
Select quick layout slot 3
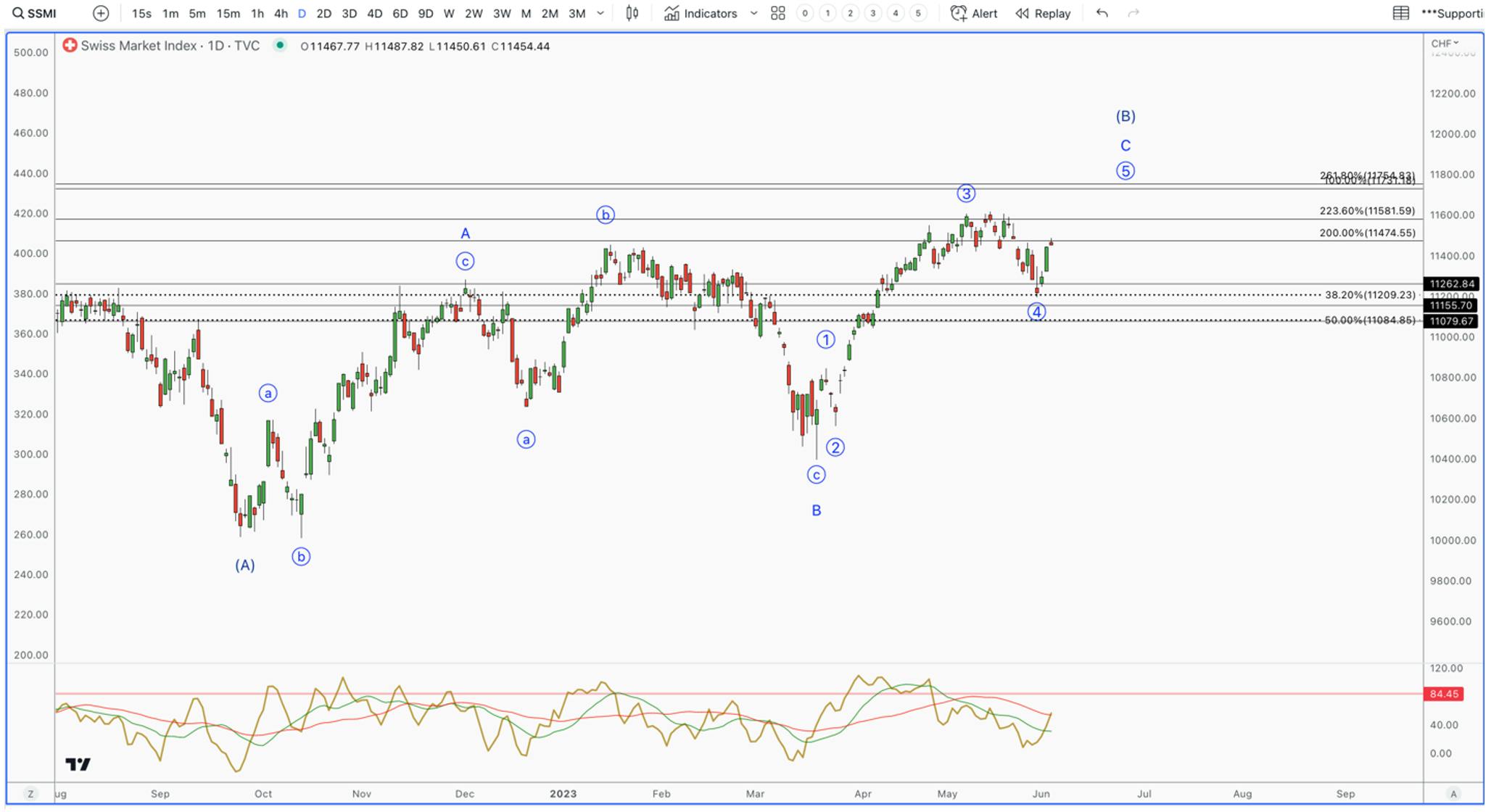(x=873, y=13)
